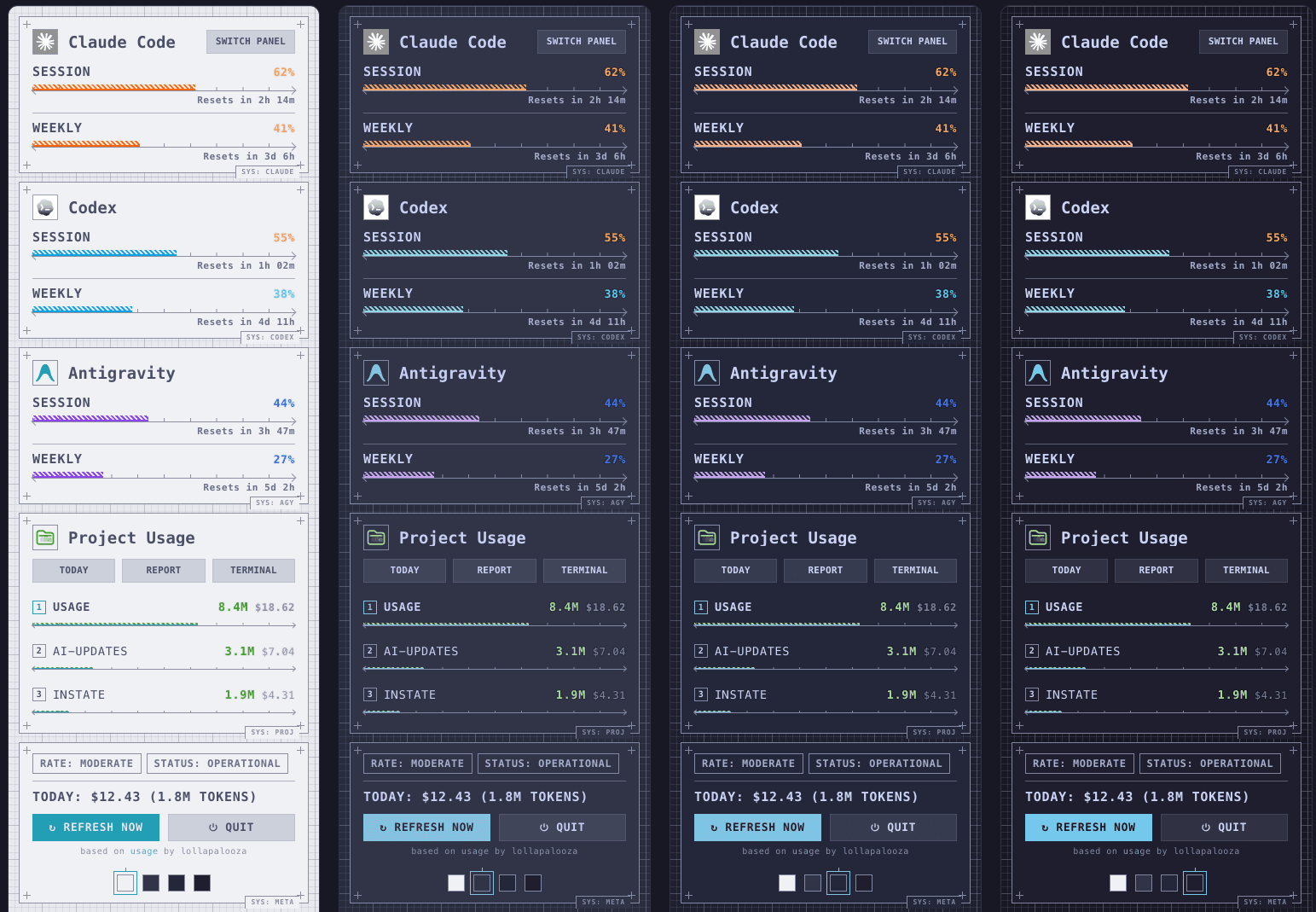The image size is (1316, 912).
Task: Click the Project Usage folder icon, light panel
Action: coord(45,537)
